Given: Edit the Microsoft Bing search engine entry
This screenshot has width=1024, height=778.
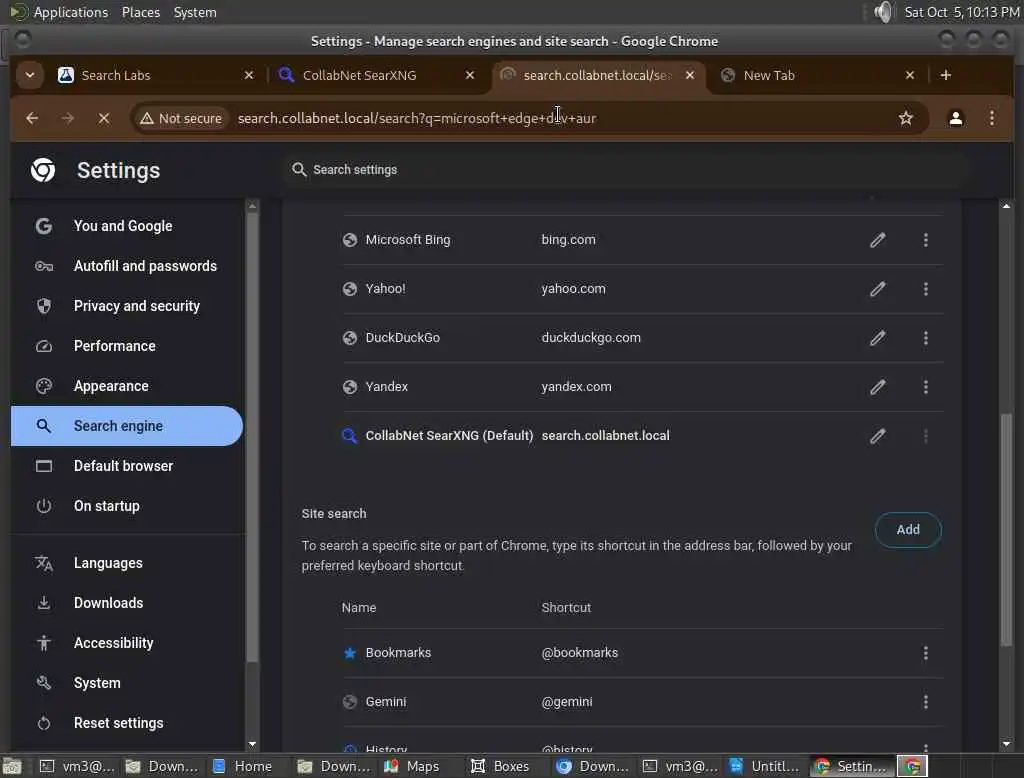Looking at the screenshot, I should [878, 240].
